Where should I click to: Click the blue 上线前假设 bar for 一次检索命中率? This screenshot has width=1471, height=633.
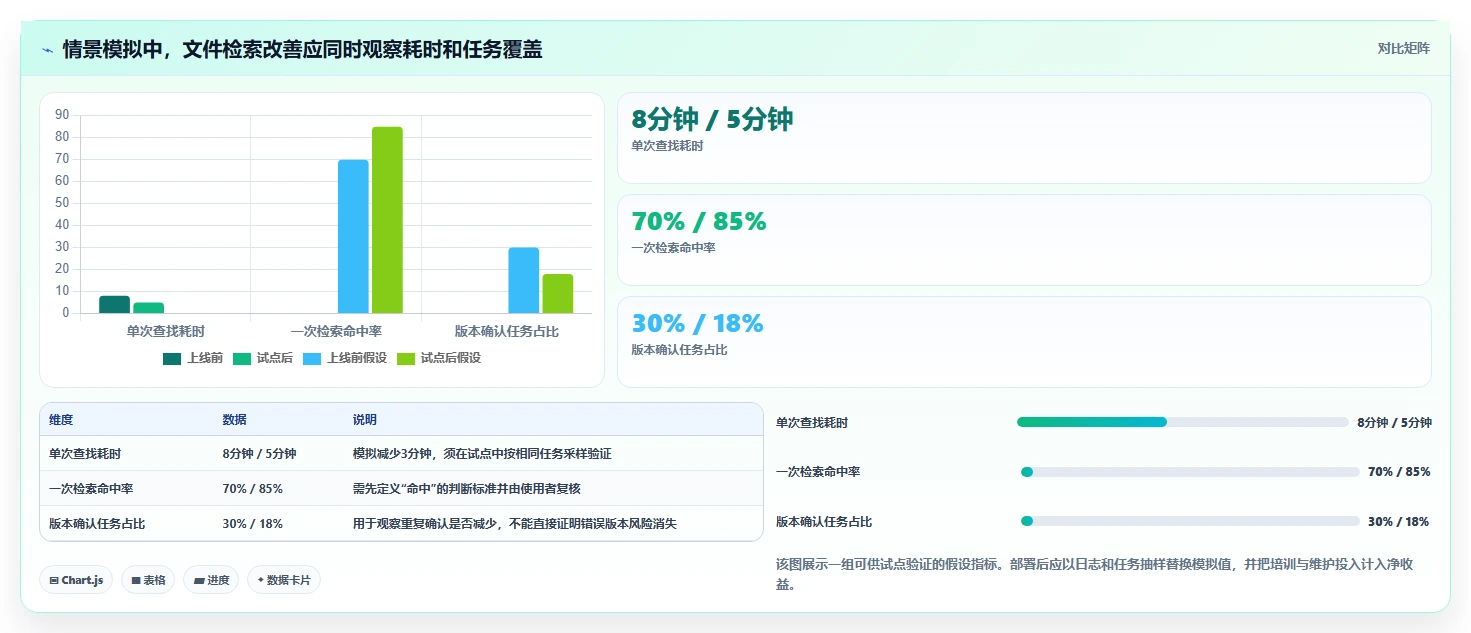(x=353, y=236)
